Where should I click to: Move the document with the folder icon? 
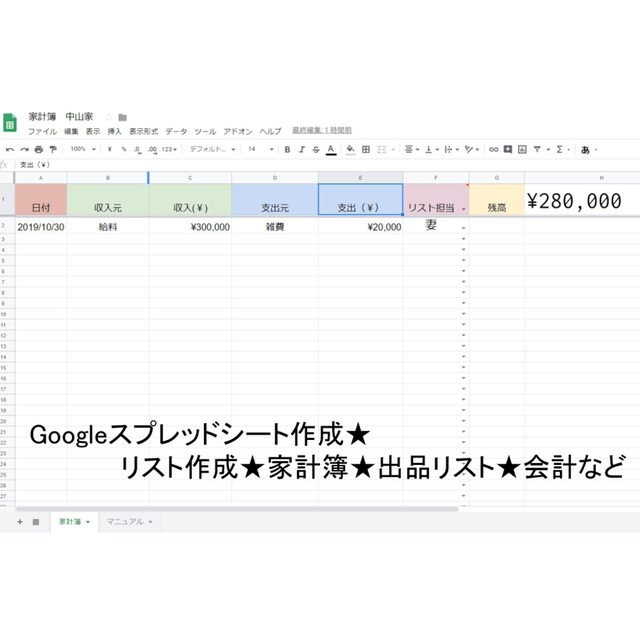coord(122,118)
